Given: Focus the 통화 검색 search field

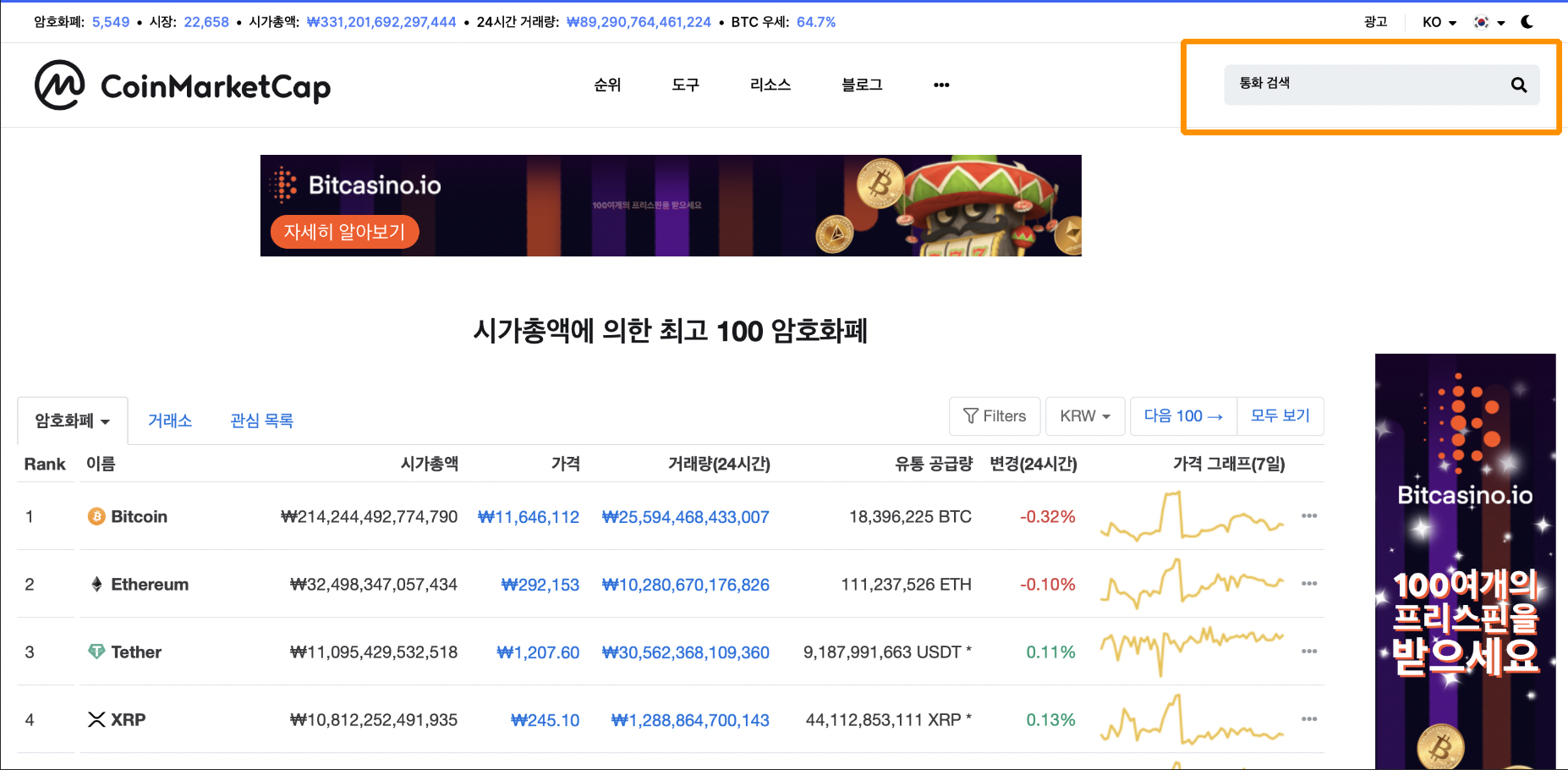Looking at the screenshot, I should [x=1382, y=85].
